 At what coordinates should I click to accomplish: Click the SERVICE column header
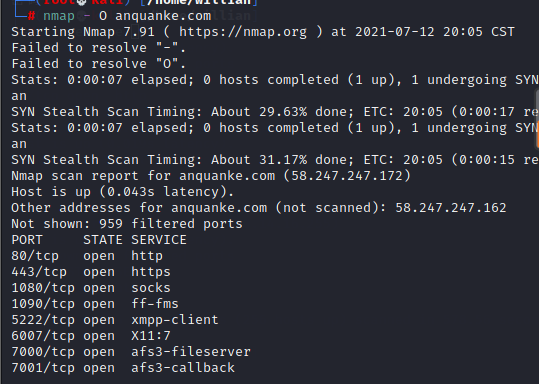click(159, 240)
